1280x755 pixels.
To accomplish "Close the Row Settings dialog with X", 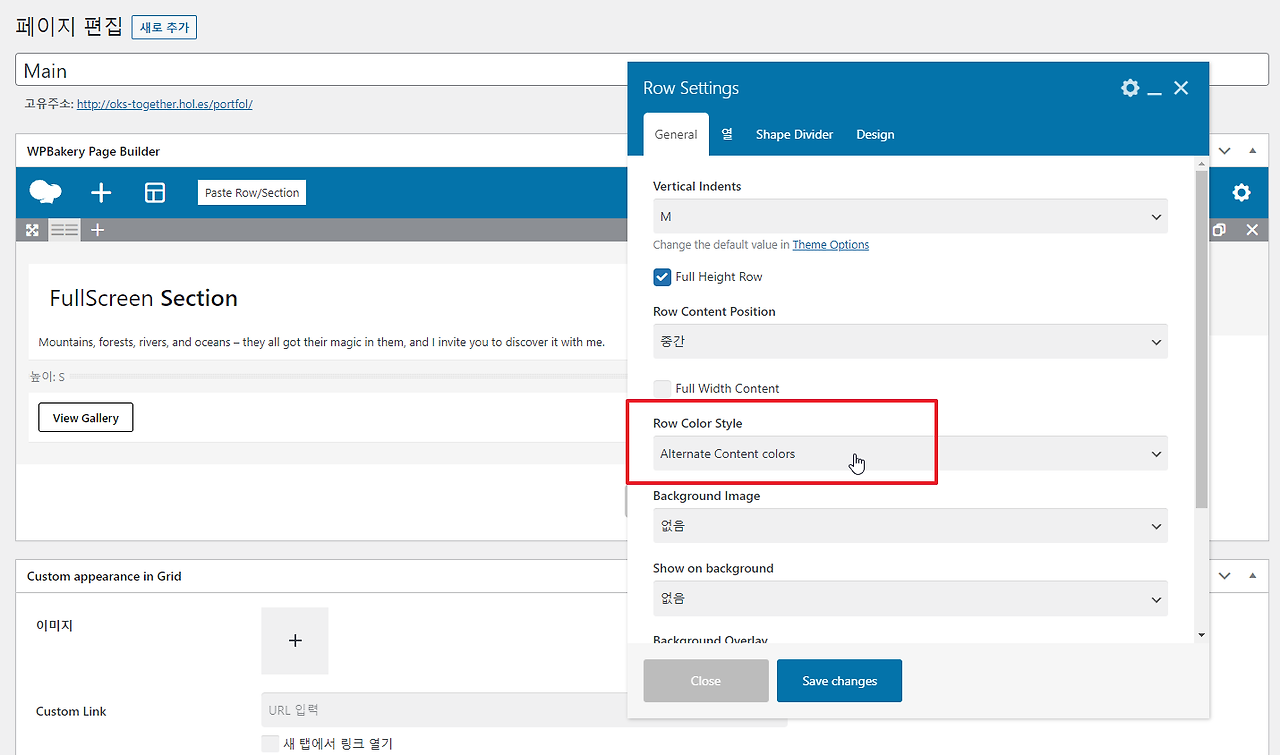I will click(1181, 88).
